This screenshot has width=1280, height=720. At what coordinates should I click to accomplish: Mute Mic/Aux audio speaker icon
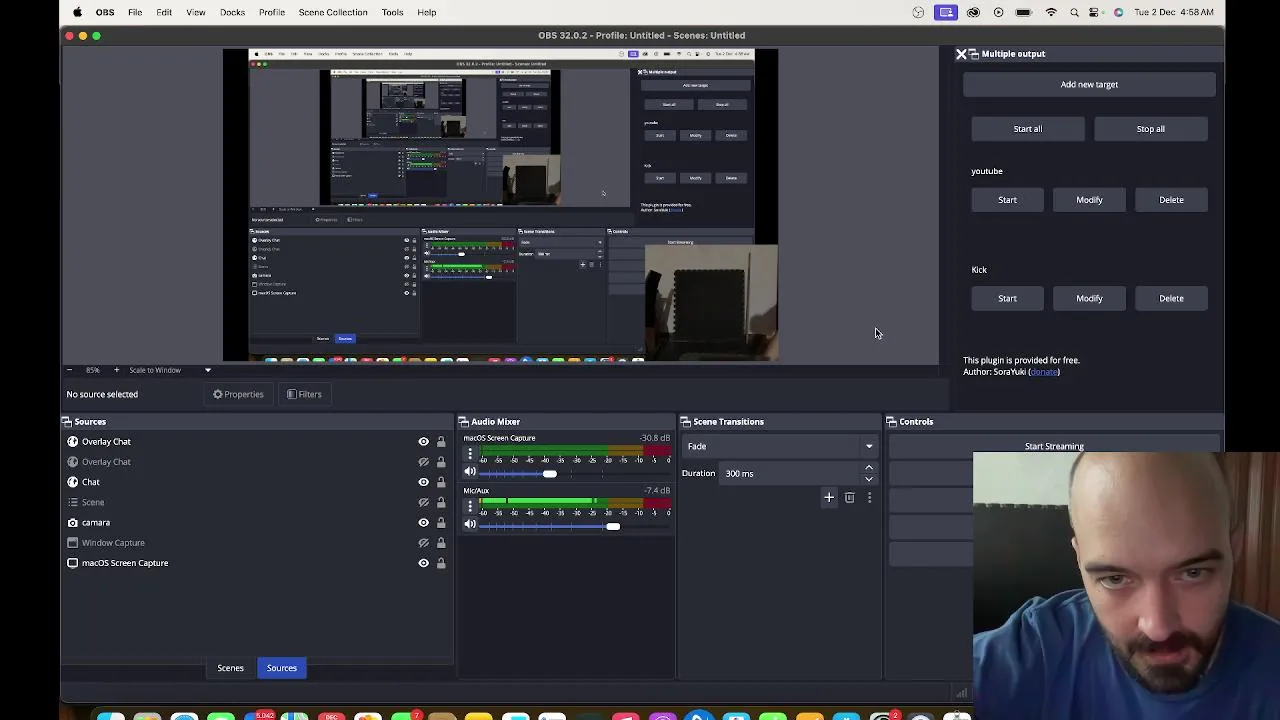(x=470, y=524)
